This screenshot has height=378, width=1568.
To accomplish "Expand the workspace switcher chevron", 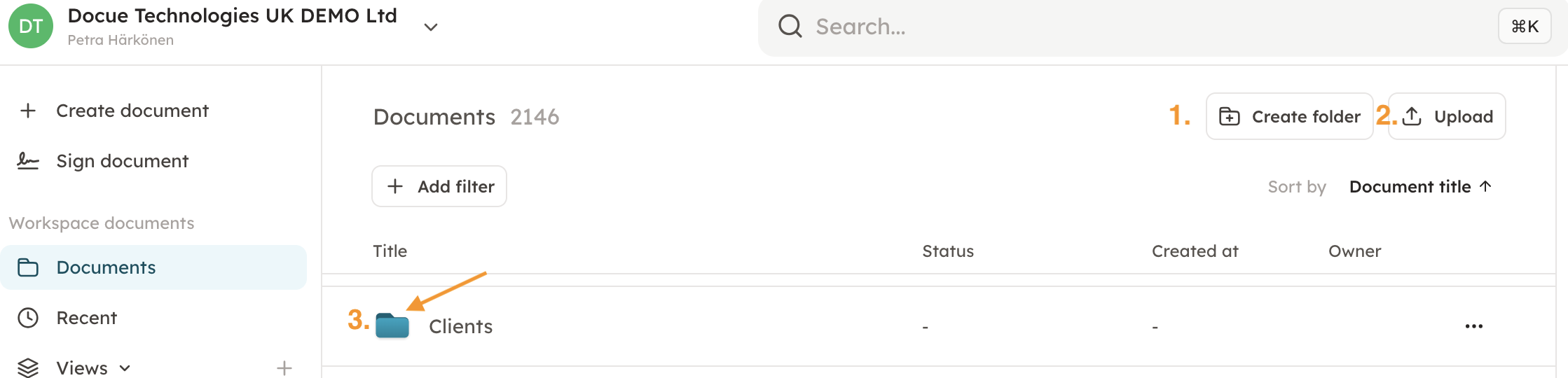I will [x=431, y=27].
